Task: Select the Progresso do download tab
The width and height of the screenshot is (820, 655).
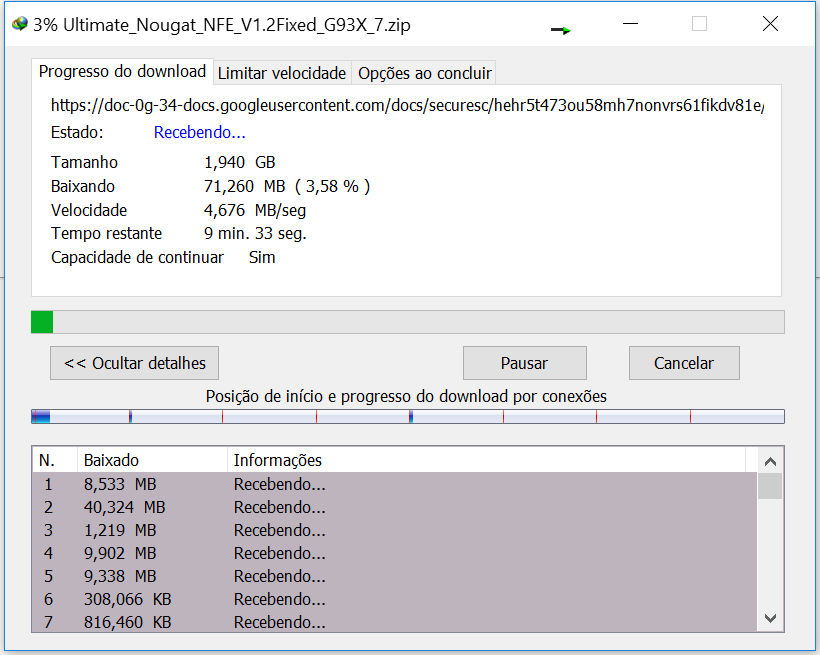Action: (x=122, y=71)
